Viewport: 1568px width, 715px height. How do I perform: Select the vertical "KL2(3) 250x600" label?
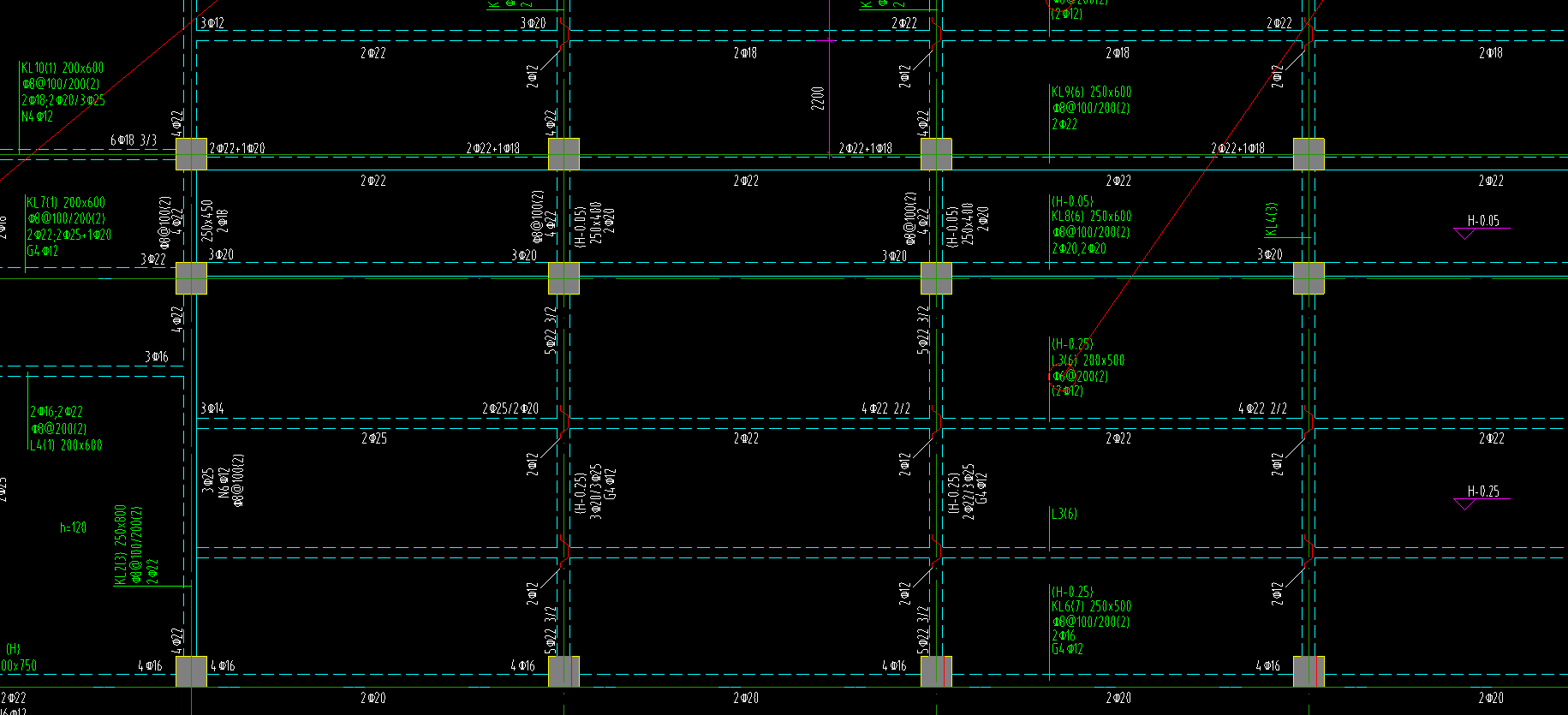click(121, 545)
